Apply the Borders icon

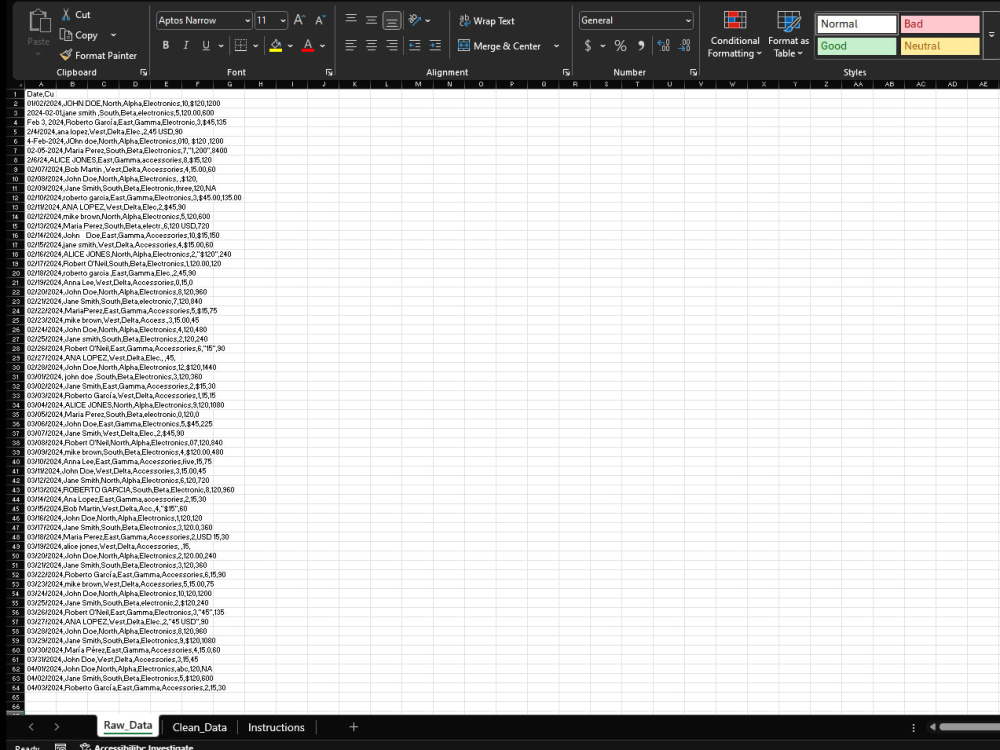pos(240,45)
